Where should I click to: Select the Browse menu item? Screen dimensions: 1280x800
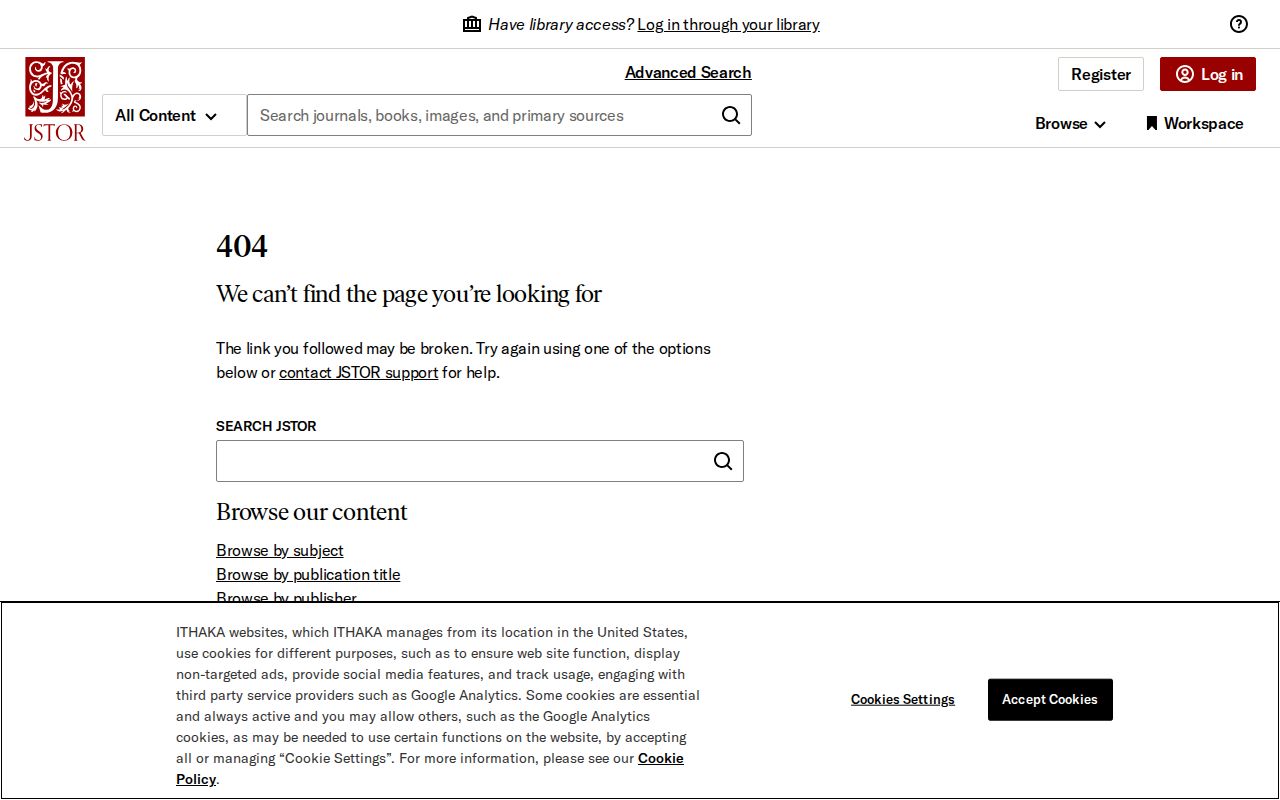1062,123
